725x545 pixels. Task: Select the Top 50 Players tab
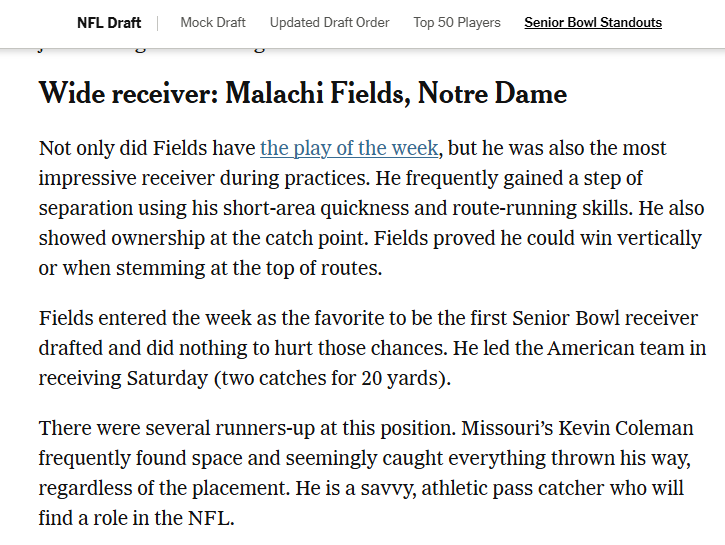click(x=457, y=22)
